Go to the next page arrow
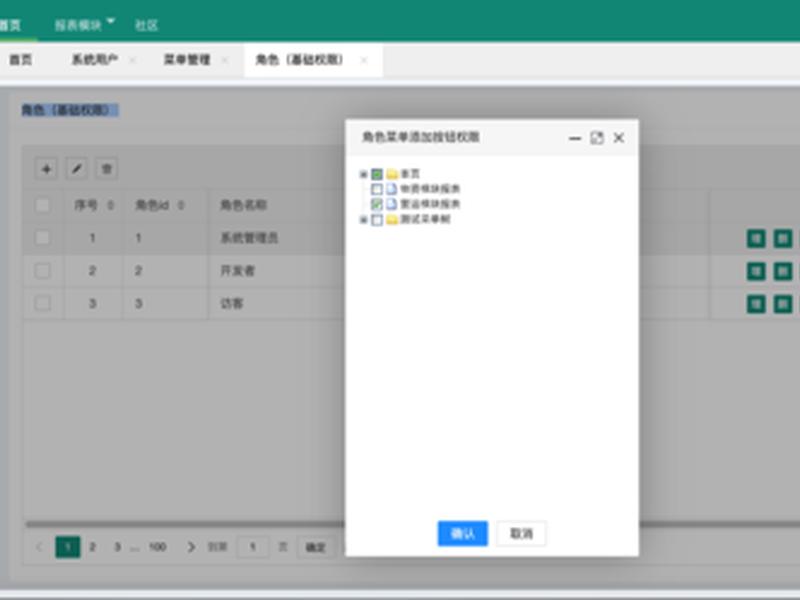800x600 pixels. (x=191, y=547)
